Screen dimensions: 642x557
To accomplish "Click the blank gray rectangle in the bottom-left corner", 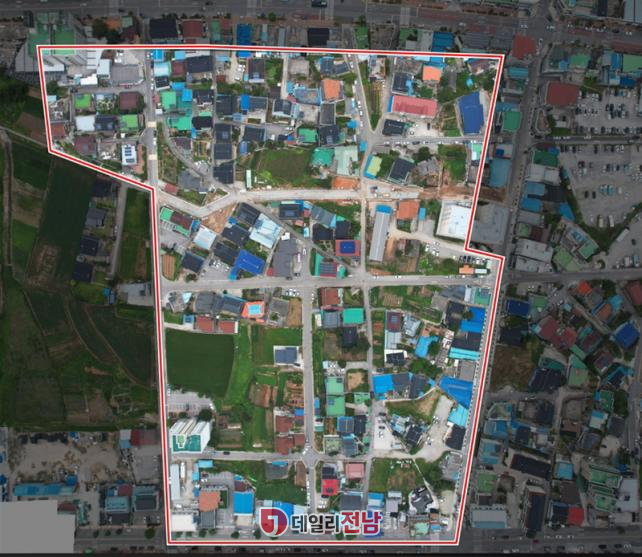I will tap(37, 527).
